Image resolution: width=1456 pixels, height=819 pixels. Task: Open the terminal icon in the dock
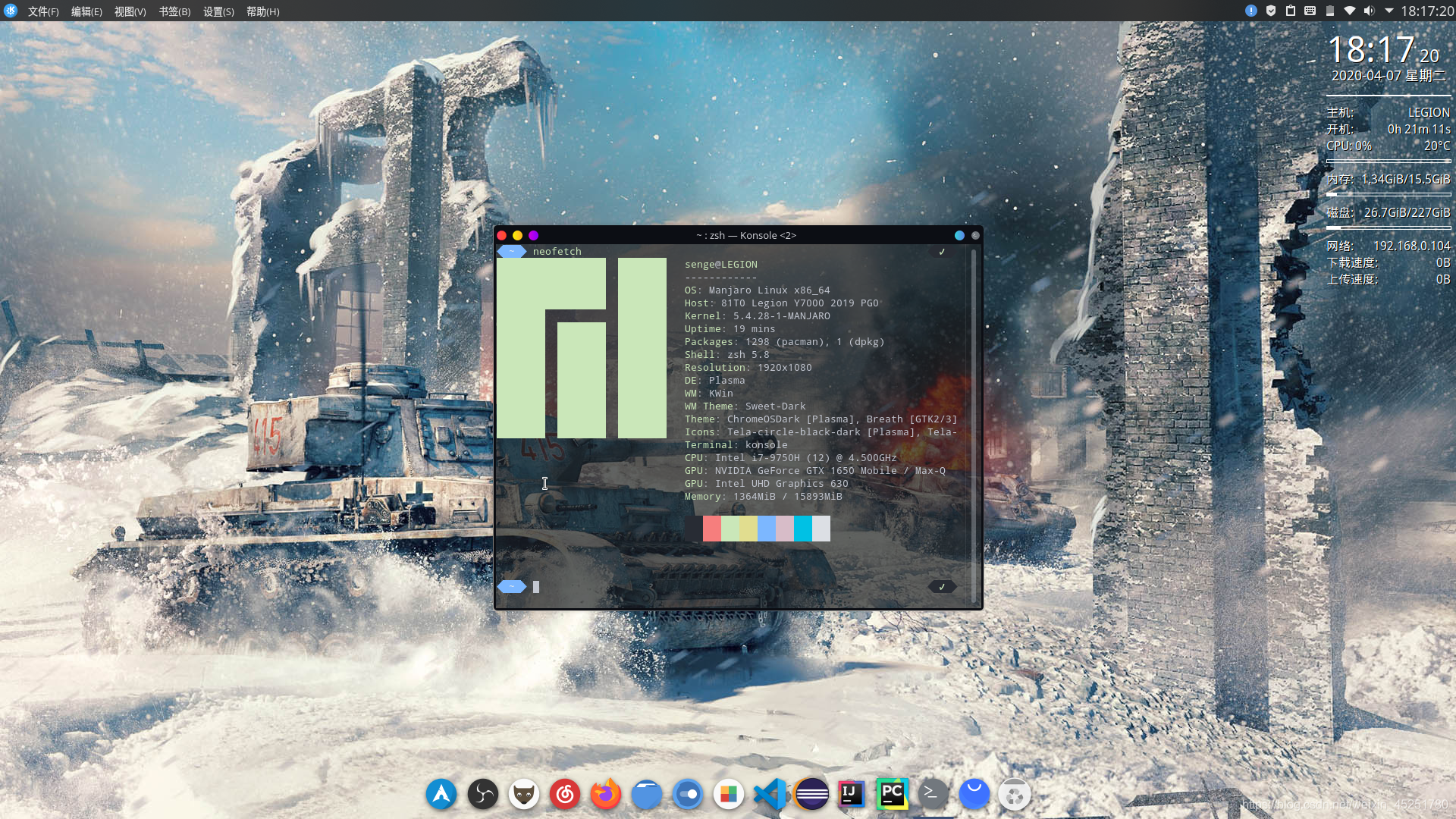tap(934, 794)
